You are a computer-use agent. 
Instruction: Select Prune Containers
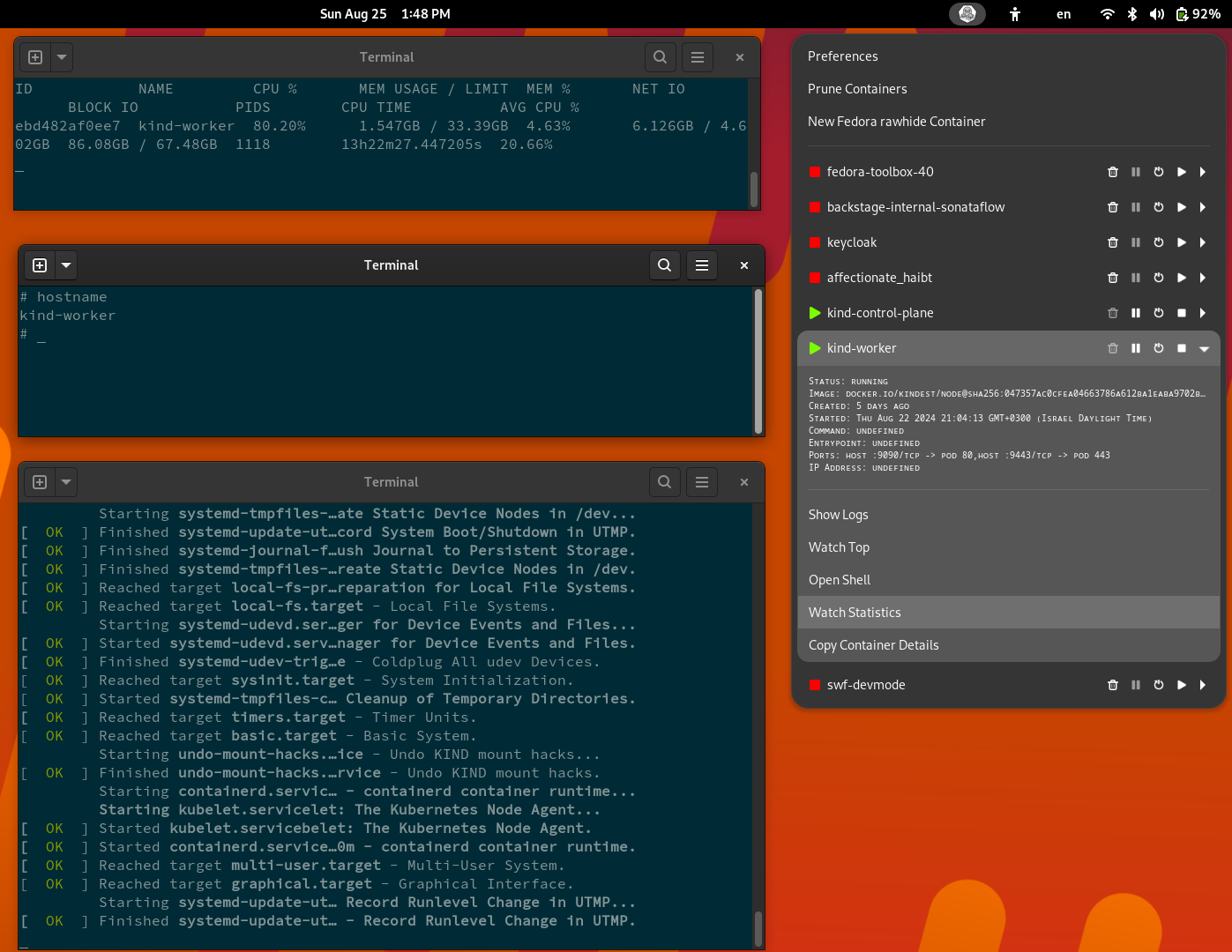pos(1009,89)
